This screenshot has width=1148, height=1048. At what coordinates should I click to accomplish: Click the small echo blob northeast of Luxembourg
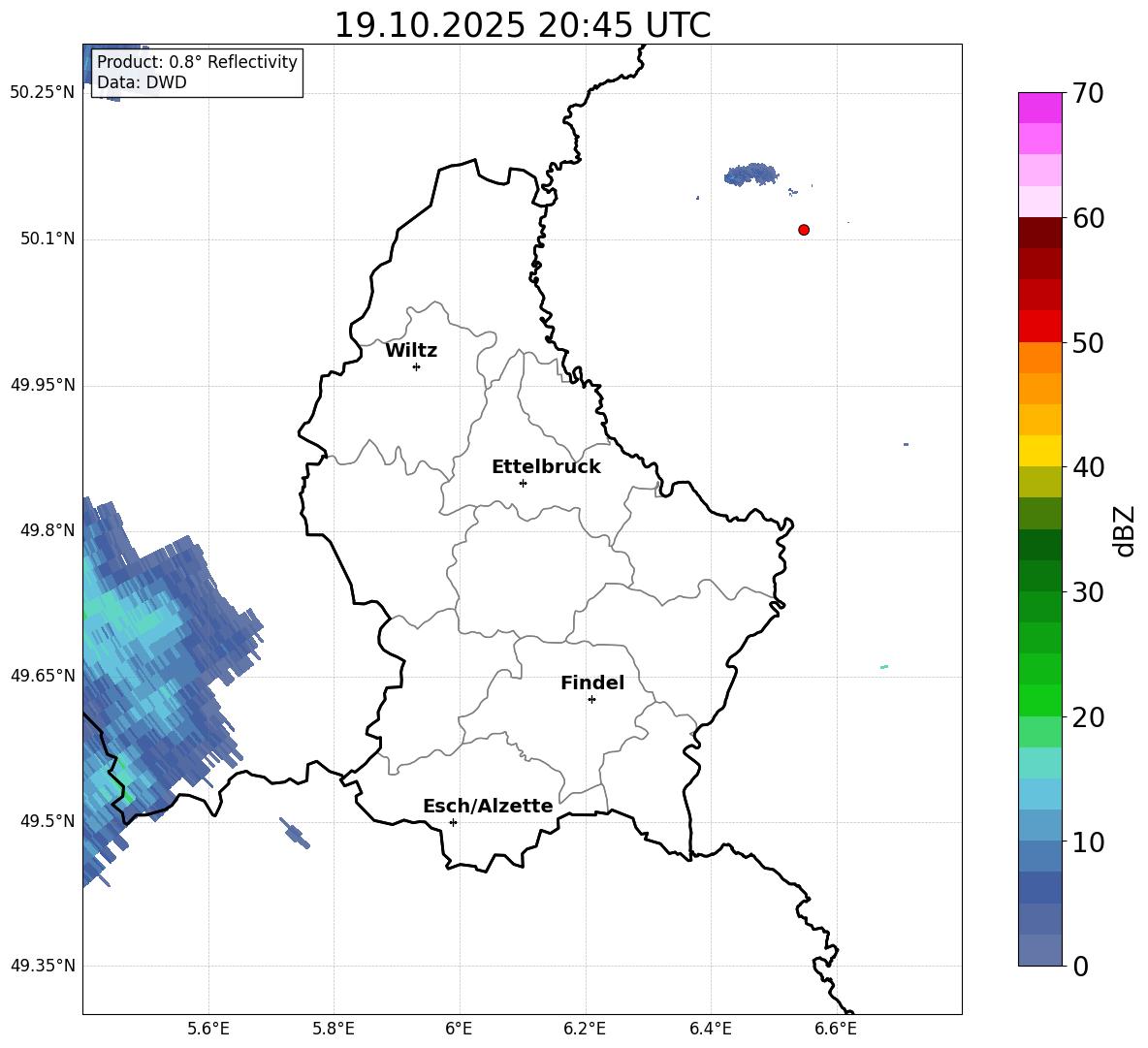click(x=751, y=175)
